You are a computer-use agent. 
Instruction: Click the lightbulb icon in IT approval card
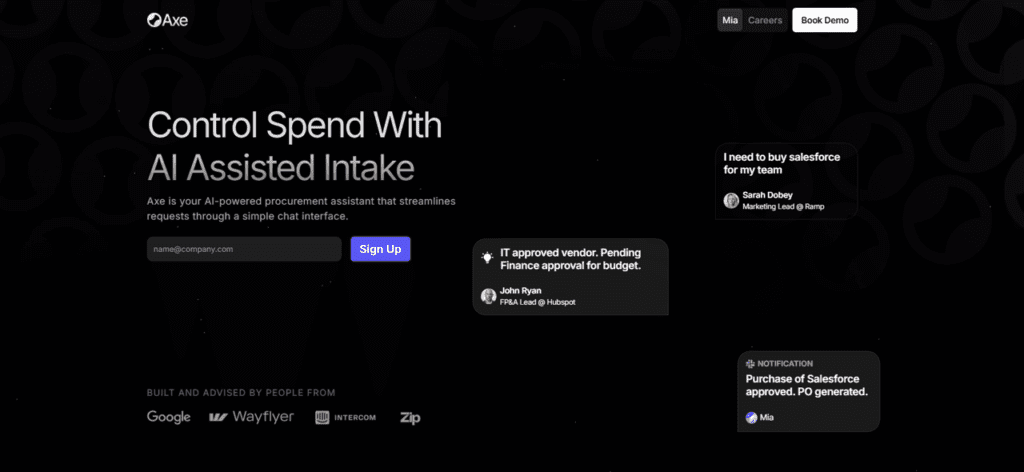coord(487,257)
